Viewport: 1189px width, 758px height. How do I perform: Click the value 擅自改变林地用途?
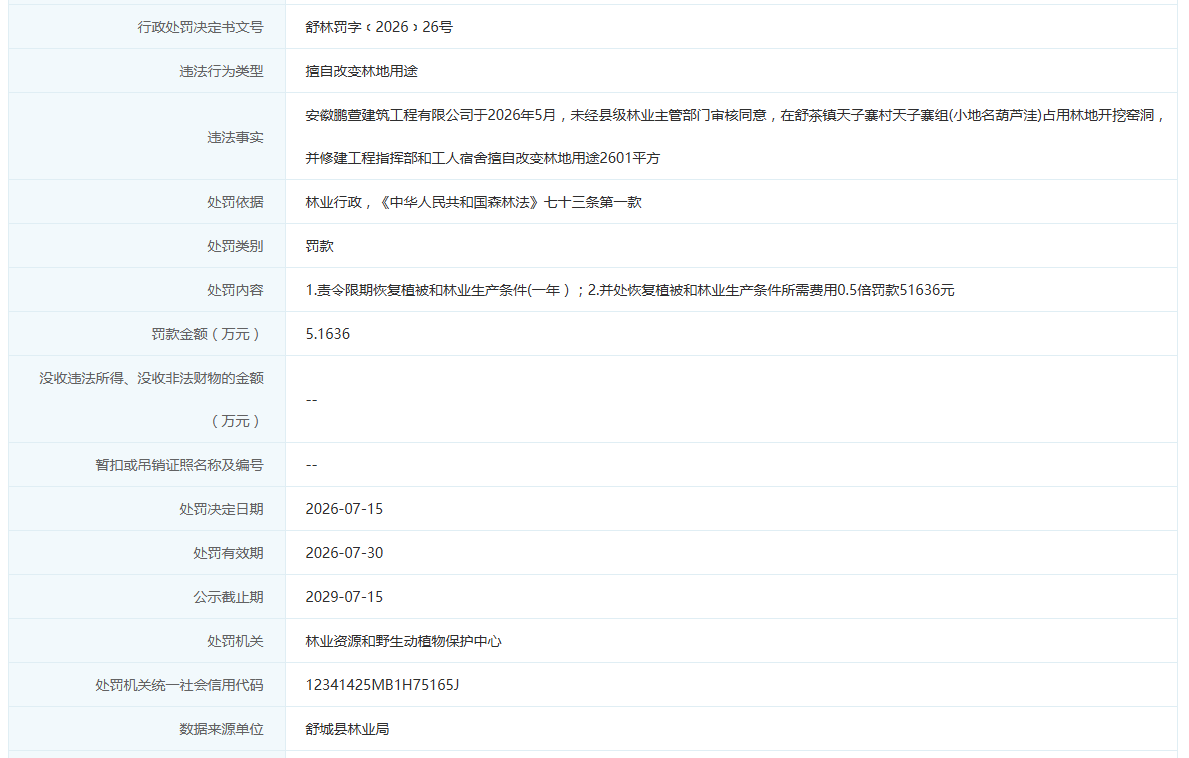coord(362,71)
